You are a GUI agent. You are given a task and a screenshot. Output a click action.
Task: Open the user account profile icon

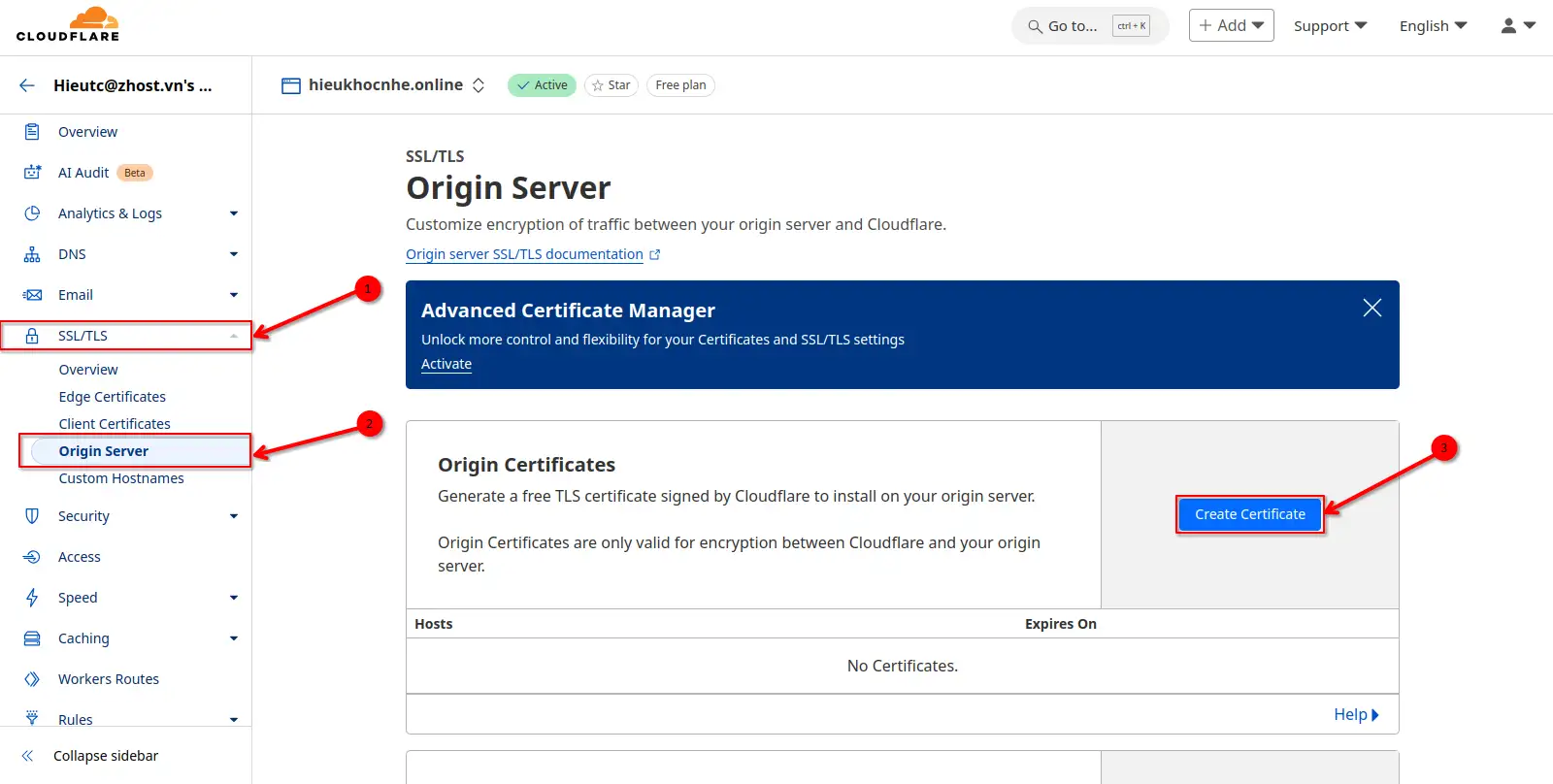coord(1517,26)
